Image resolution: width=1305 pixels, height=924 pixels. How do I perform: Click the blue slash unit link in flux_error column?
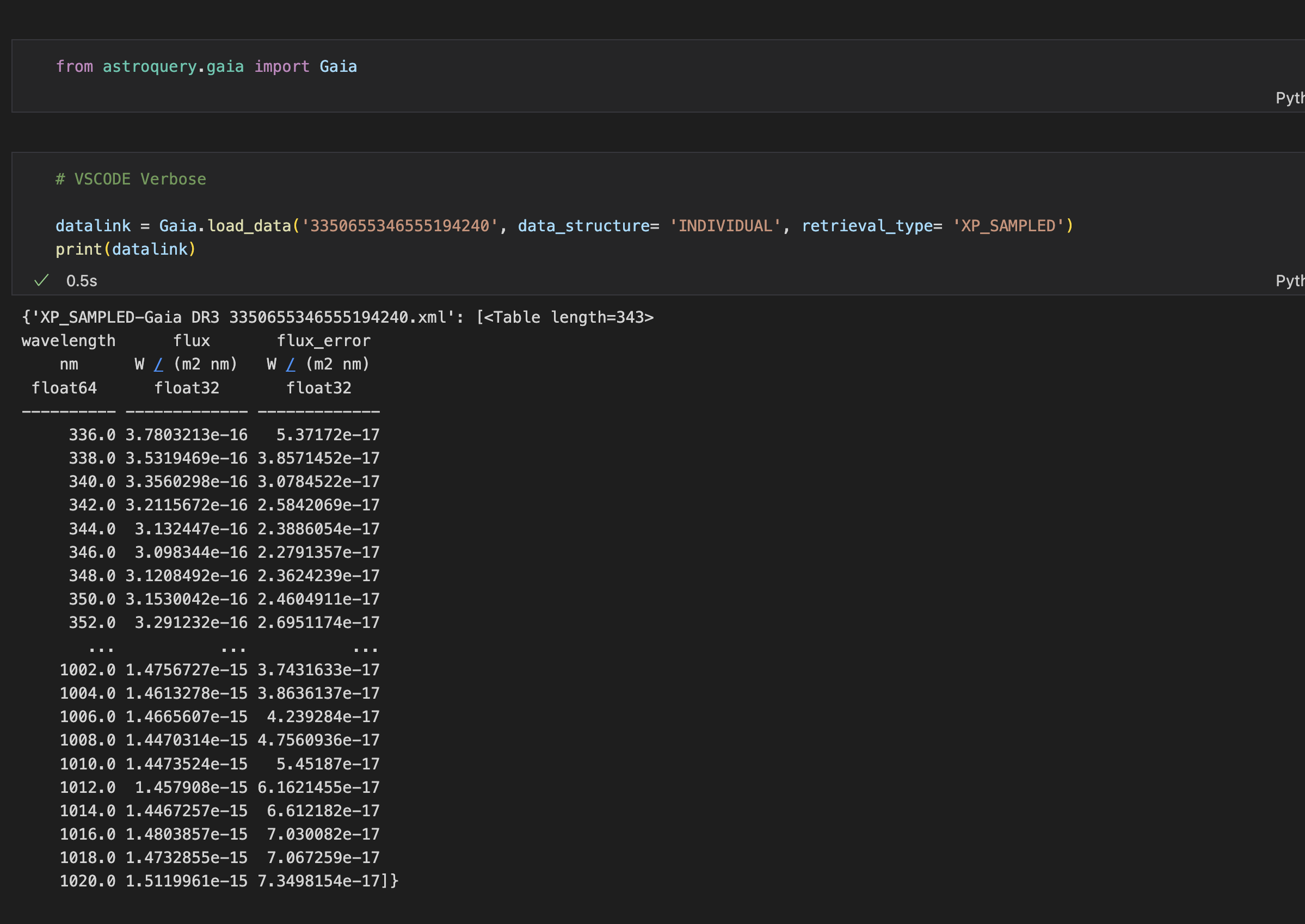click(291, 364)
